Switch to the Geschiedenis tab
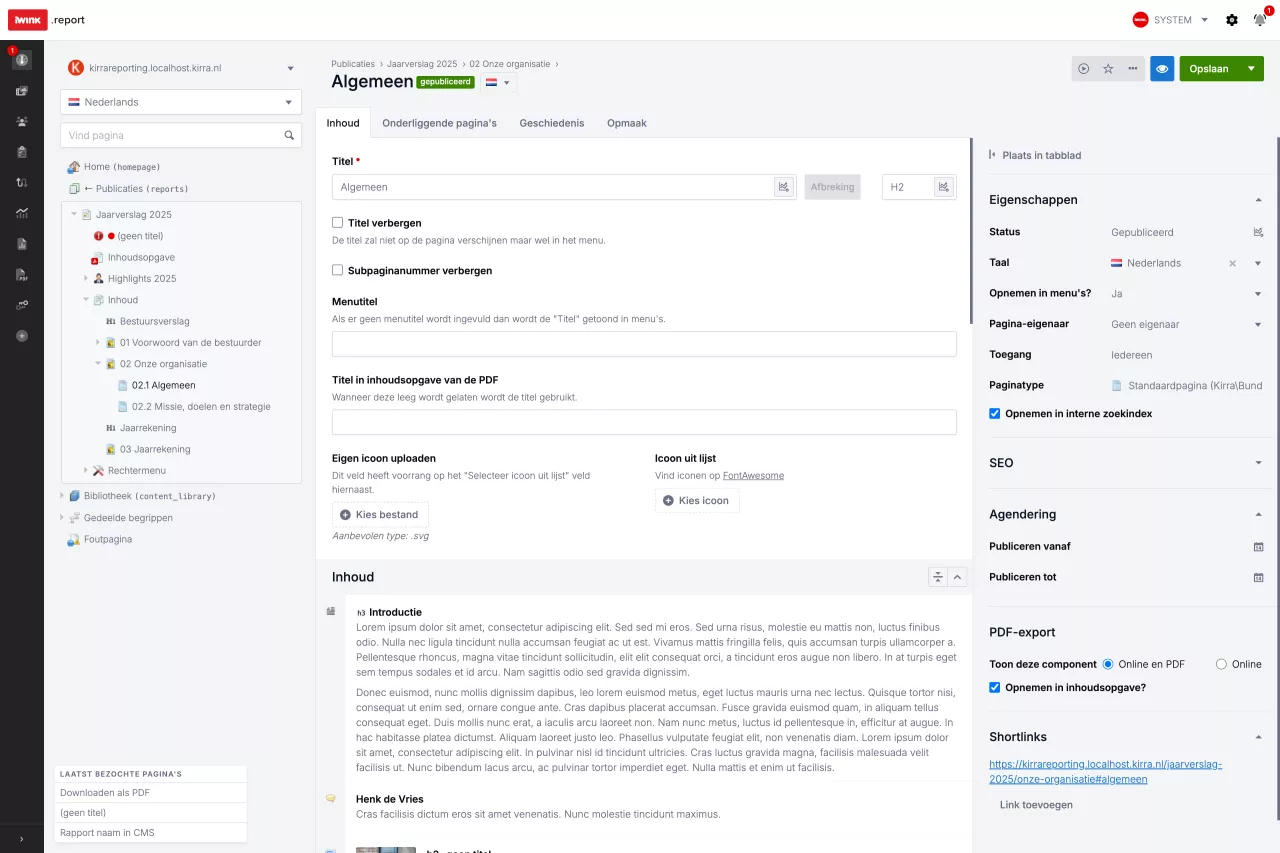 tap(551, 123)
